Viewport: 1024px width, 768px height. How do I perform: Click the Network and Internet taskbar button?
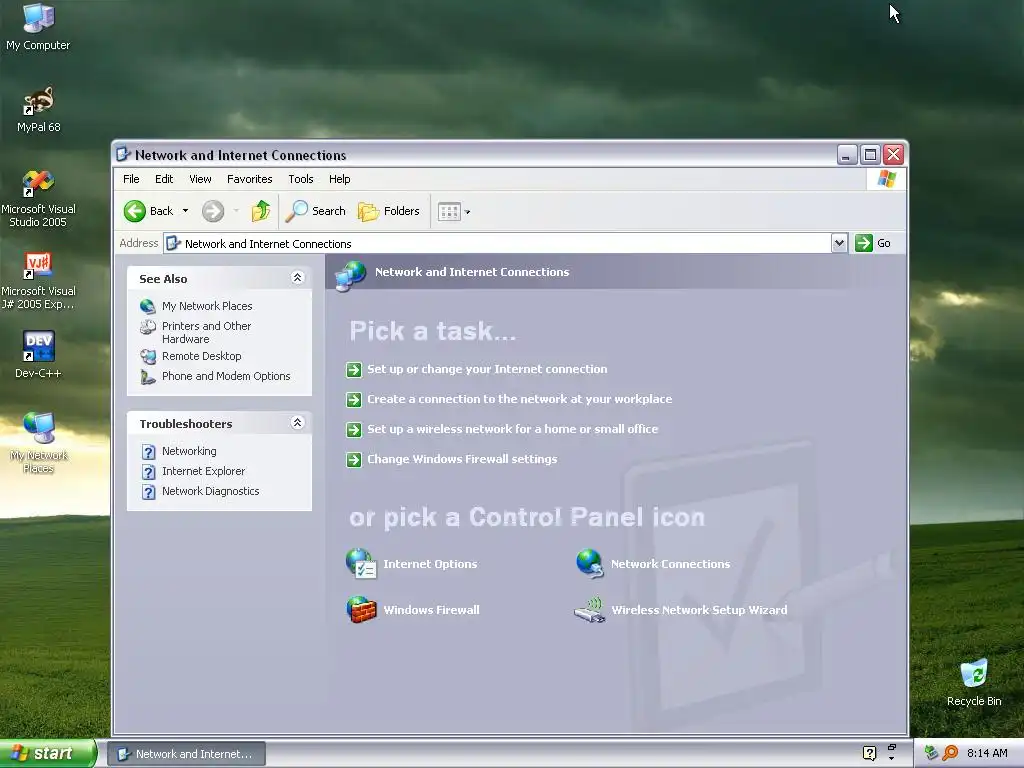185,754
